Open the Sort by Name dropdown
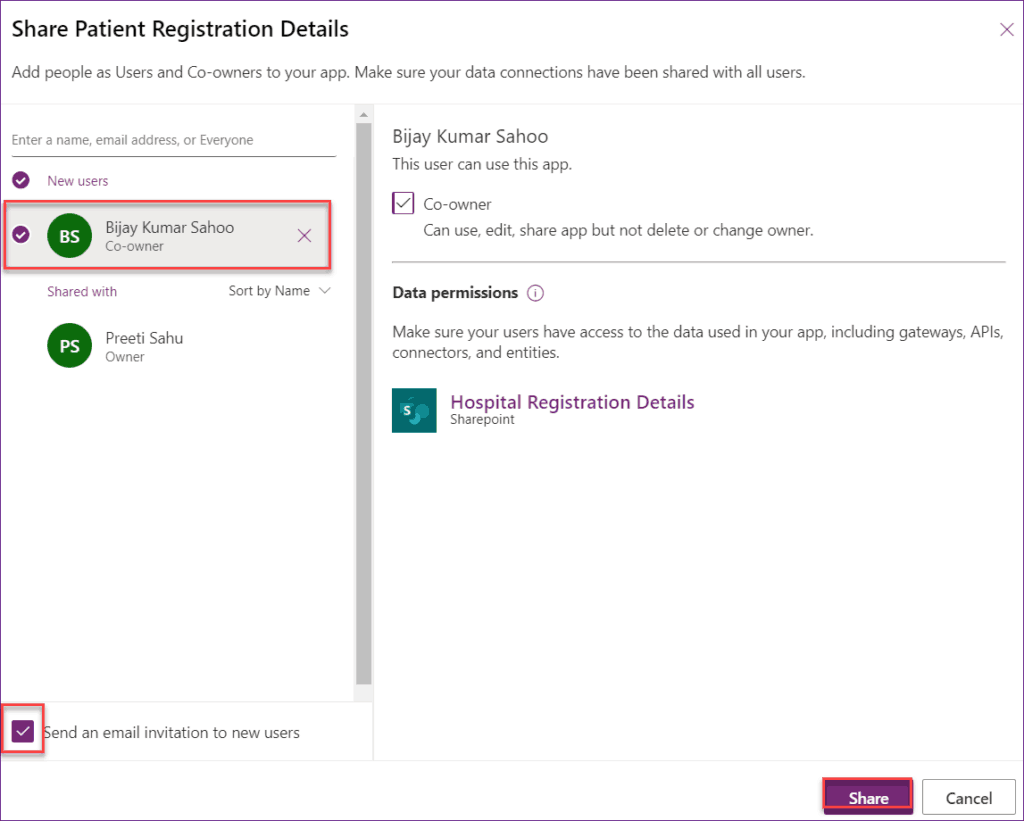Viewport: 1024px width, 821px height. click(278, 290)
